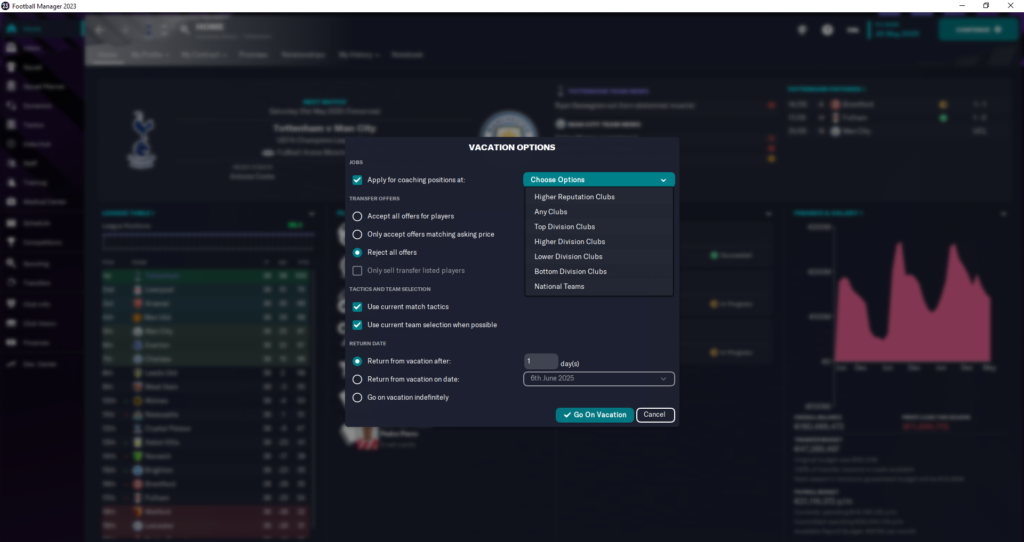
Task: Cancel the Vacation Options dialog
Action: point(655,415)
